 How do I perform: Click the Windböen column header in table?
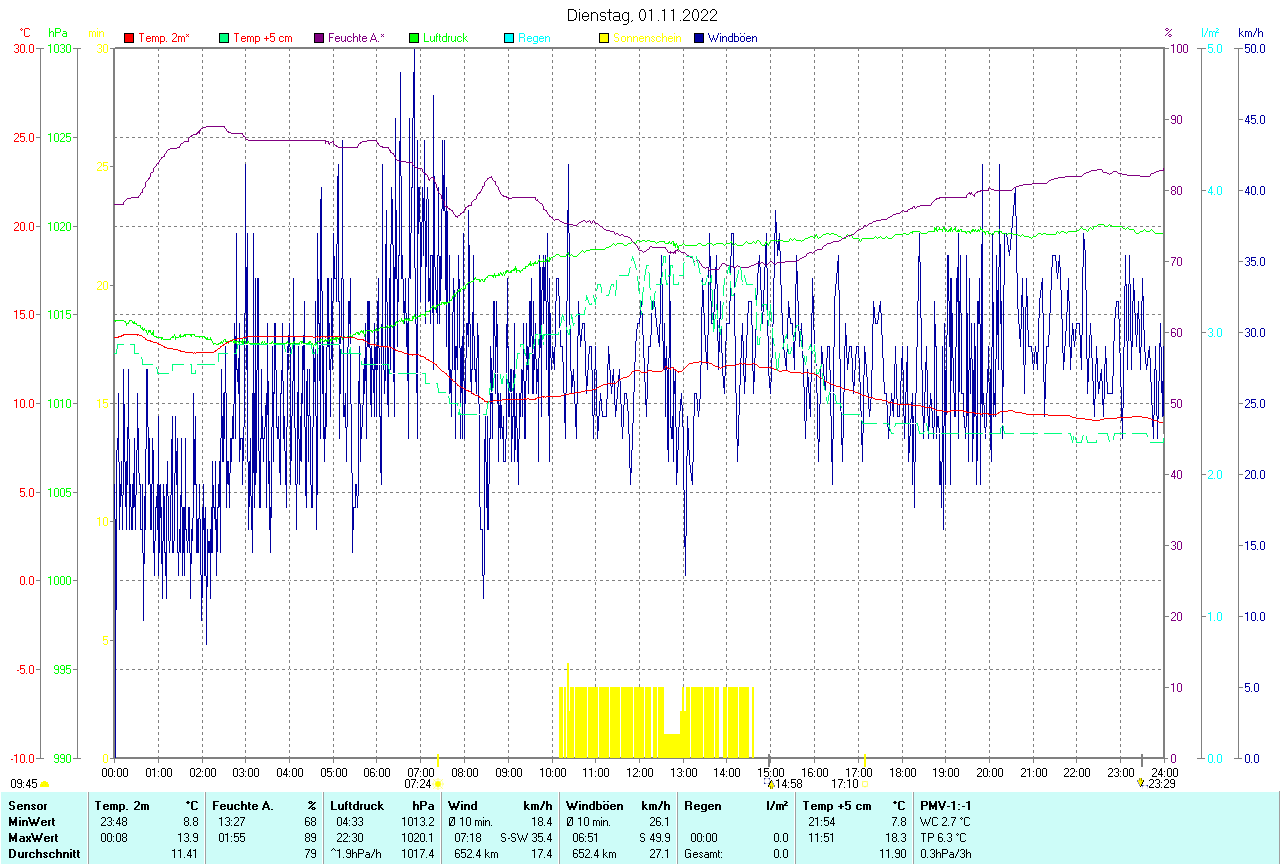point(595,805)
